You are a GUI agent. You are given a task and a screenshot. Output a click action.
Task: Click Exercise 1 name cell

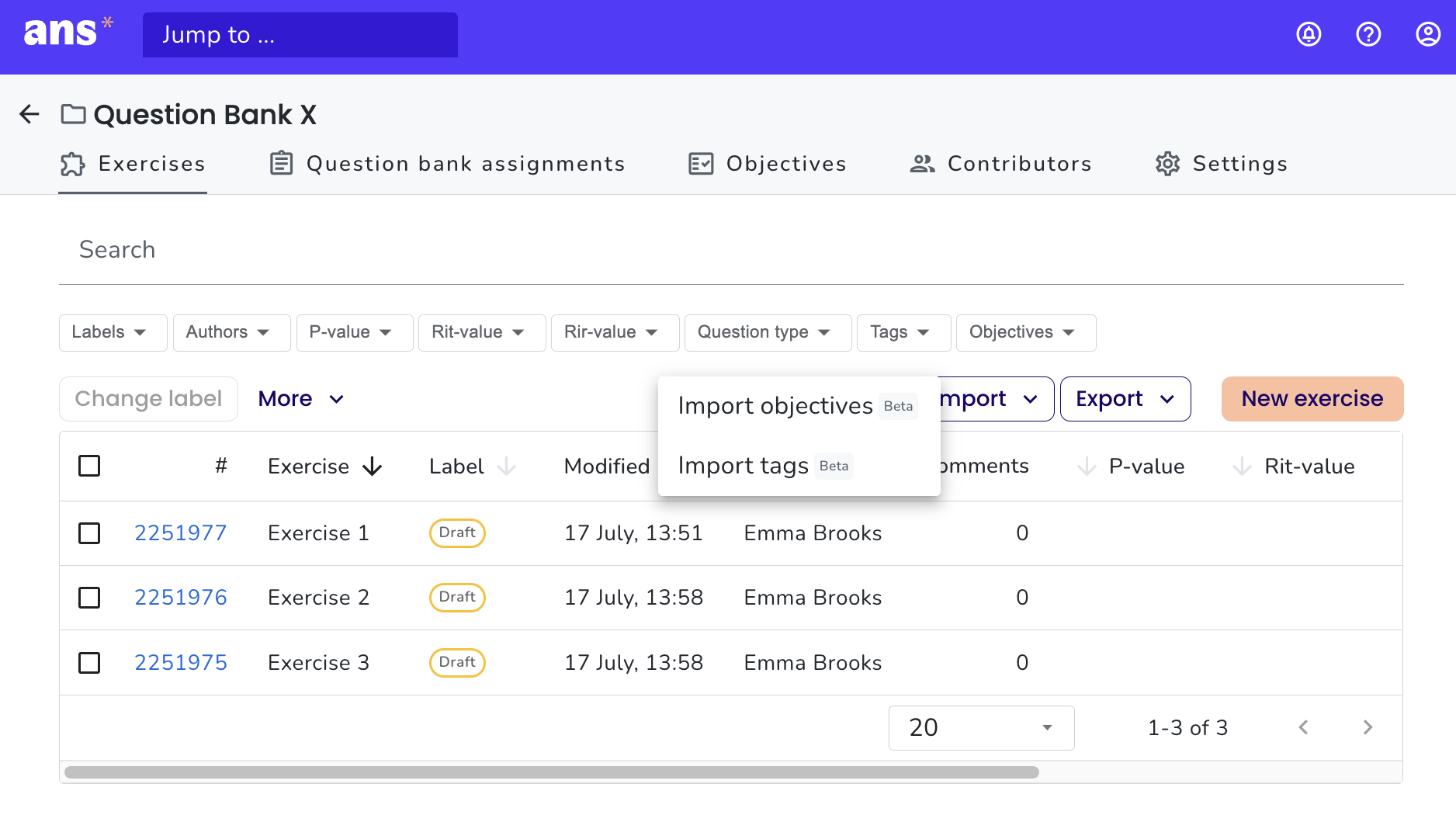click(318, 533)
